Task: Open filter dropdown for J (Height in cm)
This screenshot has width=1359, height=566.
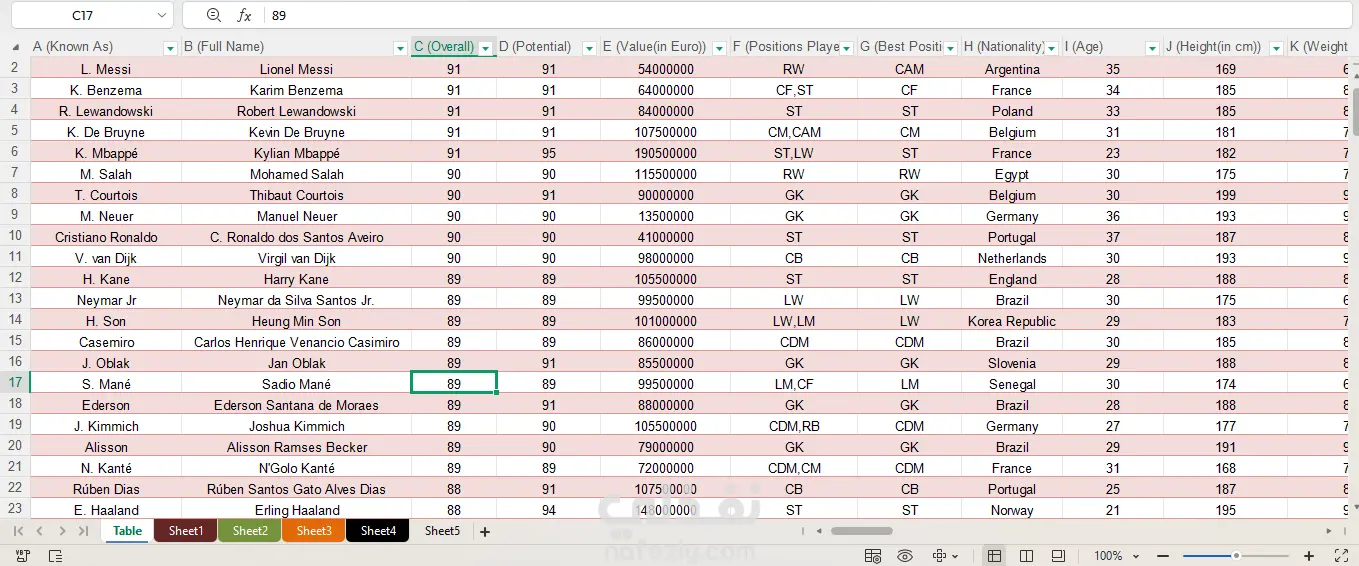Action: point(1276,48)
